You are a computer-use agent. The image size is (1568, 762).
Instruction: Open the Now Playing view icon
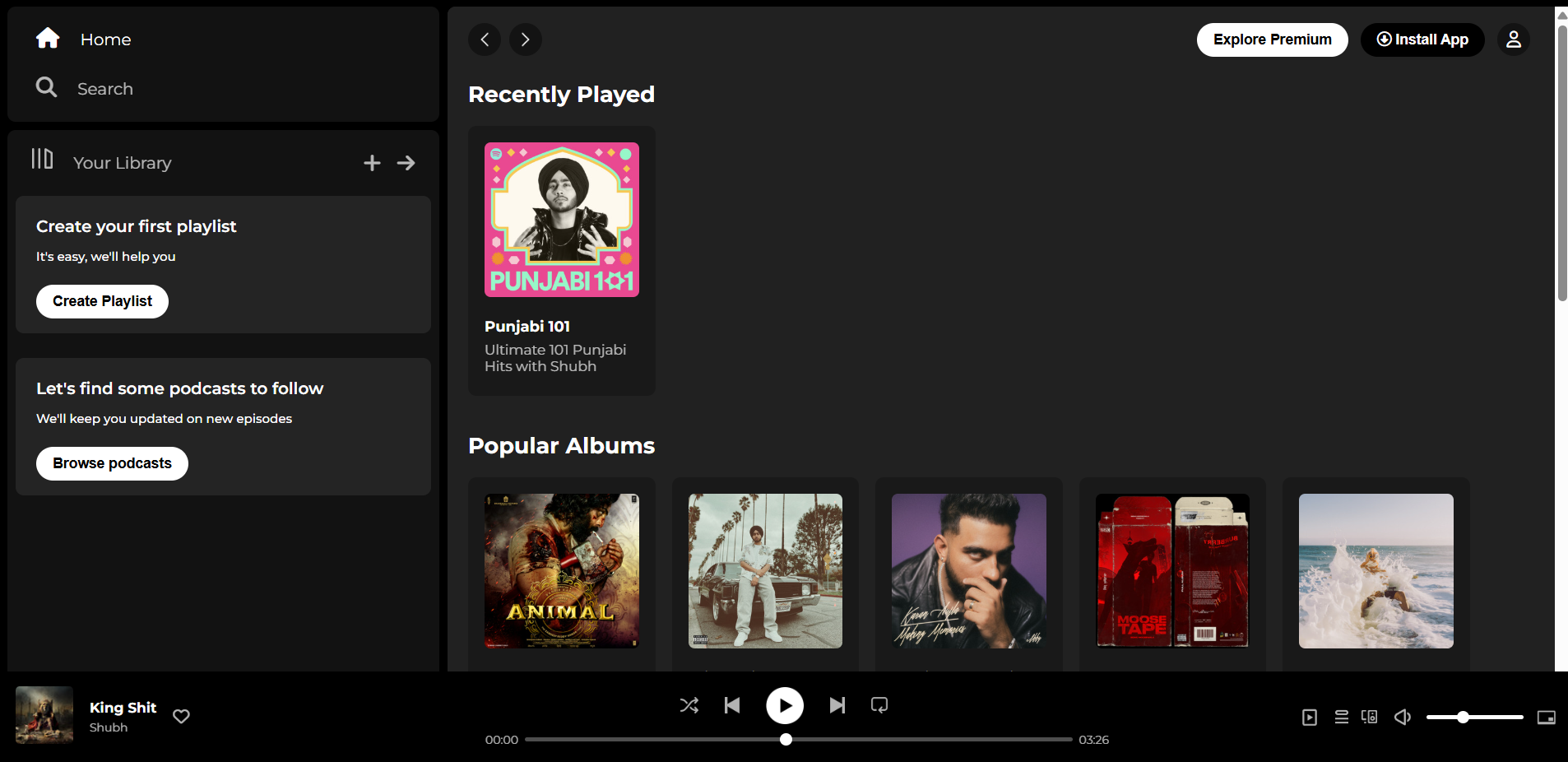click(x=1310, y=718)
